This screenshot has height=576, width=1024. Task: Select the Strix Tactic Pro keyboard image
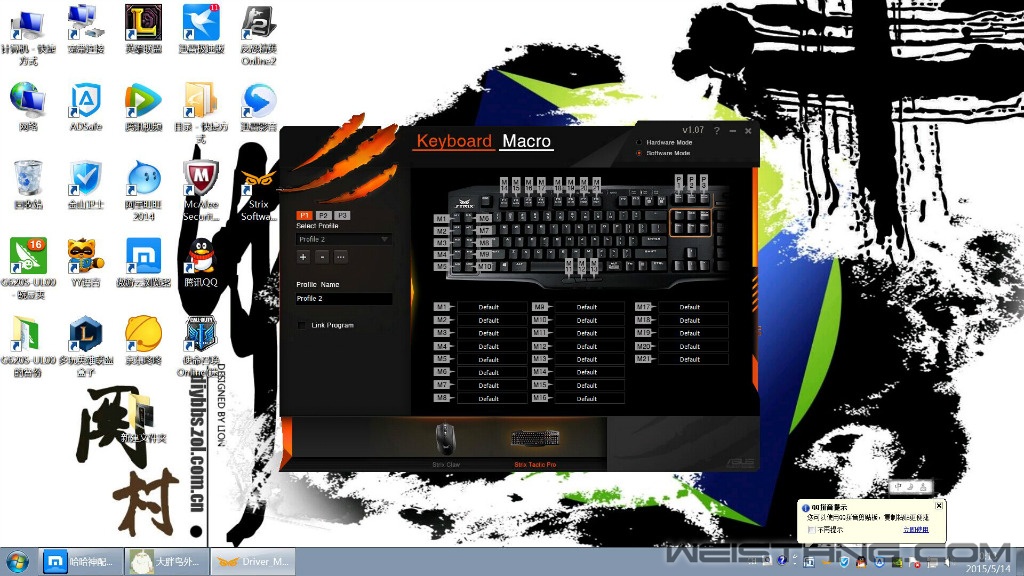click(x=535, y=438)
